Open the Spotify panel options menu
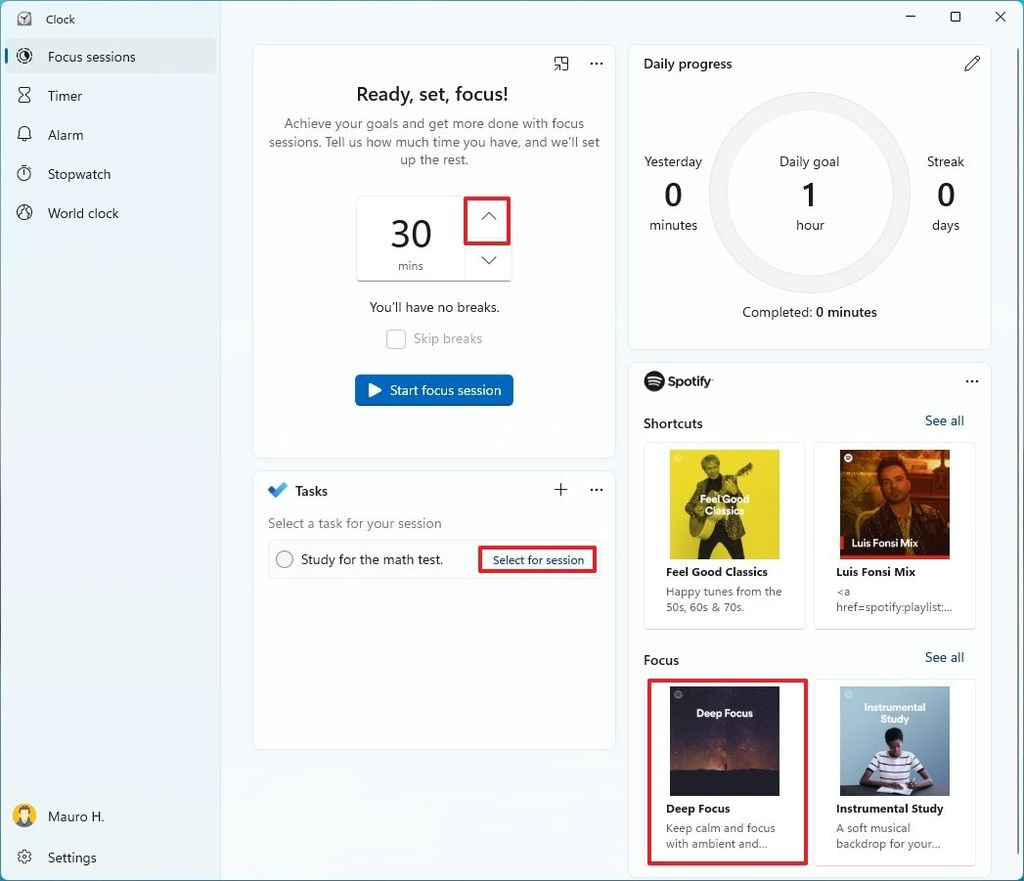This screenshot has width=1024, height=881. pyautogui.click(x=972, y=381)
